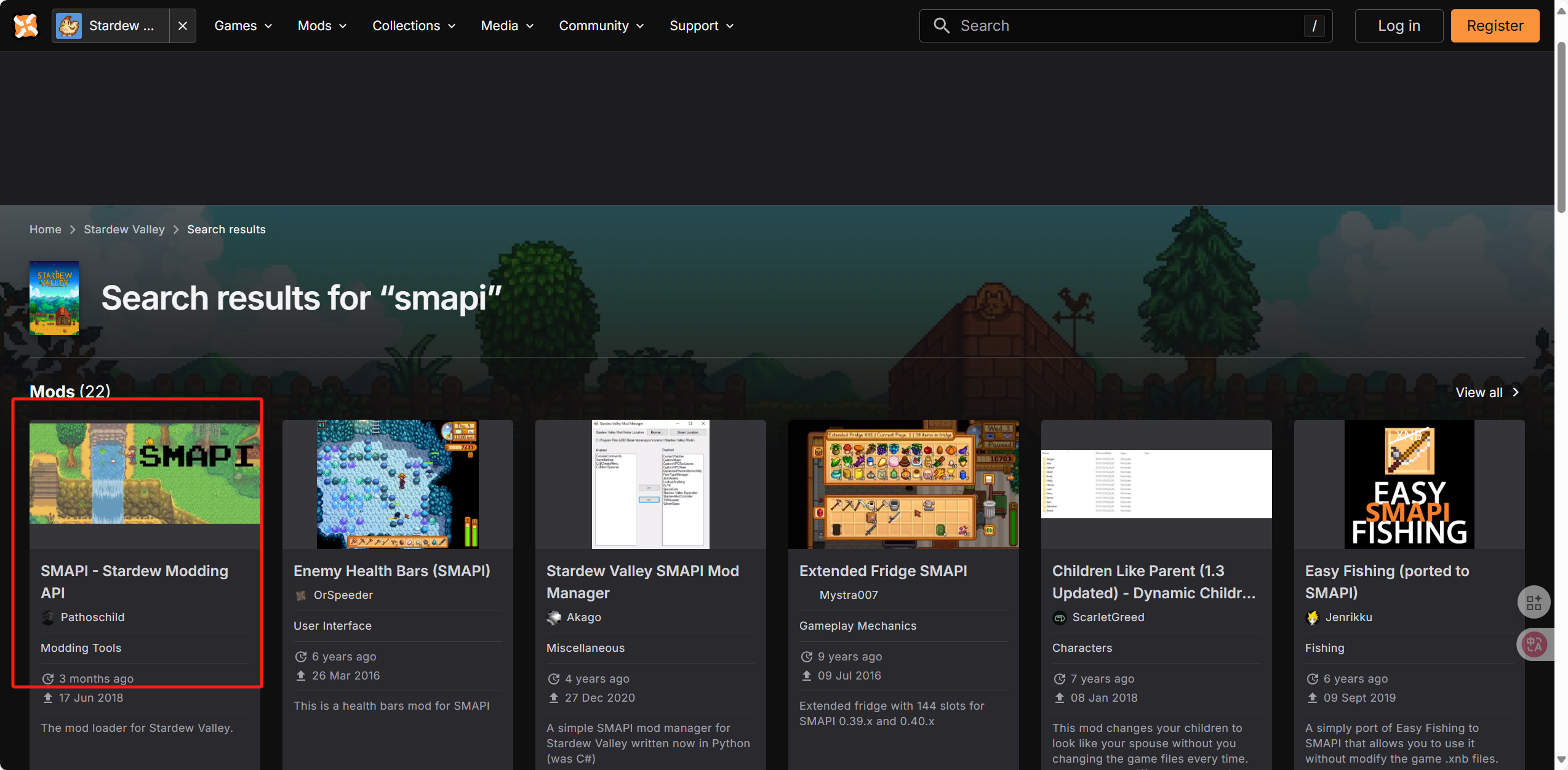Screen dimensions: 1568x770
Task: Select the upload icon beside 08 Jan 2018
Action: [1059, 698]
